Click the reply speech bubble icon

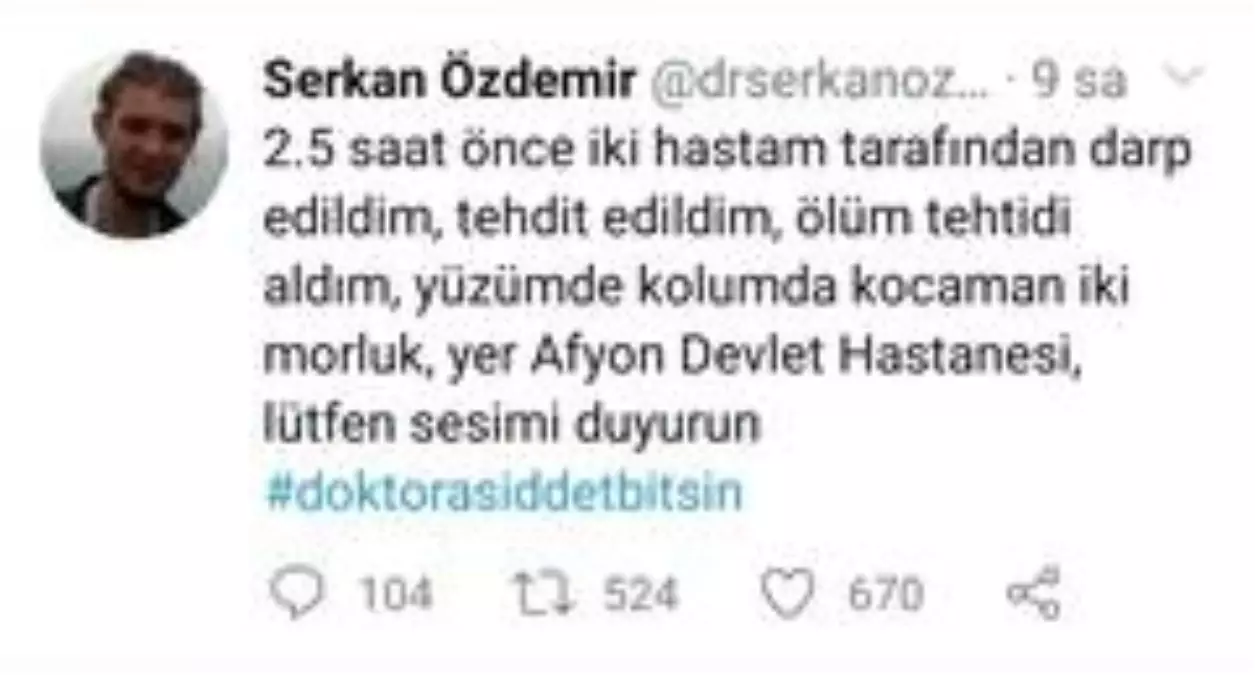click(299, 594)
